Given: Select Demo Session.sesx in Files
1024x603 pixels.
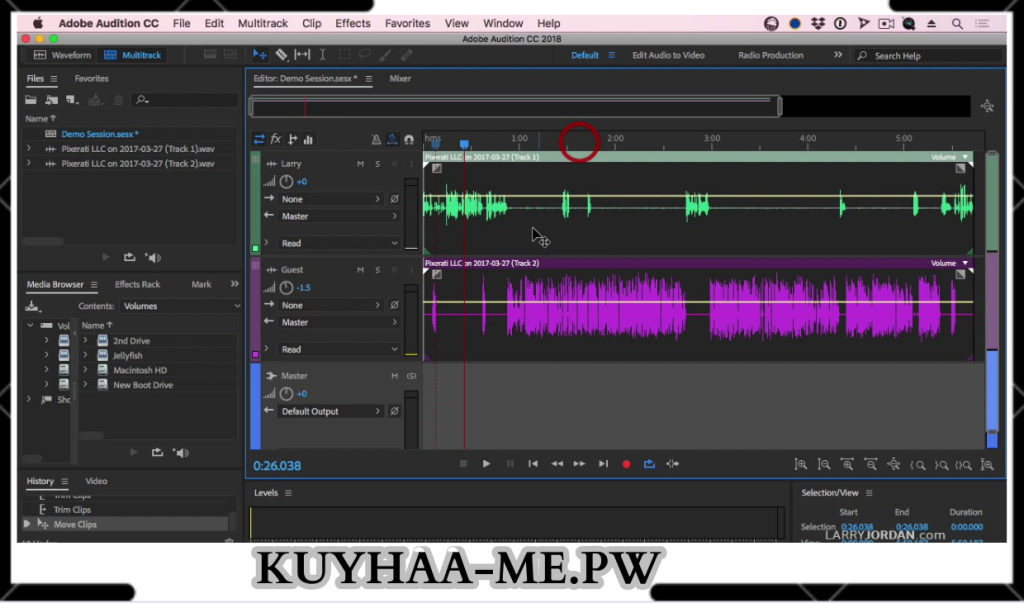Looking at the screenshot, I should click(100, 134).
